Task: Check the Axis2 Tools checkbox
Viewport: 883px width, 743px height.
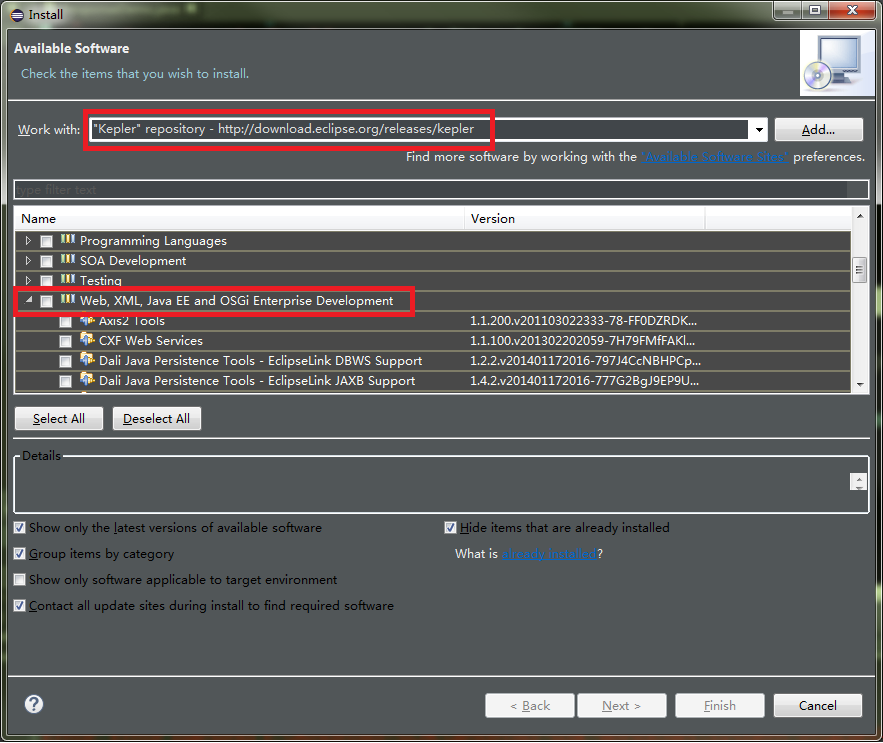Action: [x=65, y=322]
